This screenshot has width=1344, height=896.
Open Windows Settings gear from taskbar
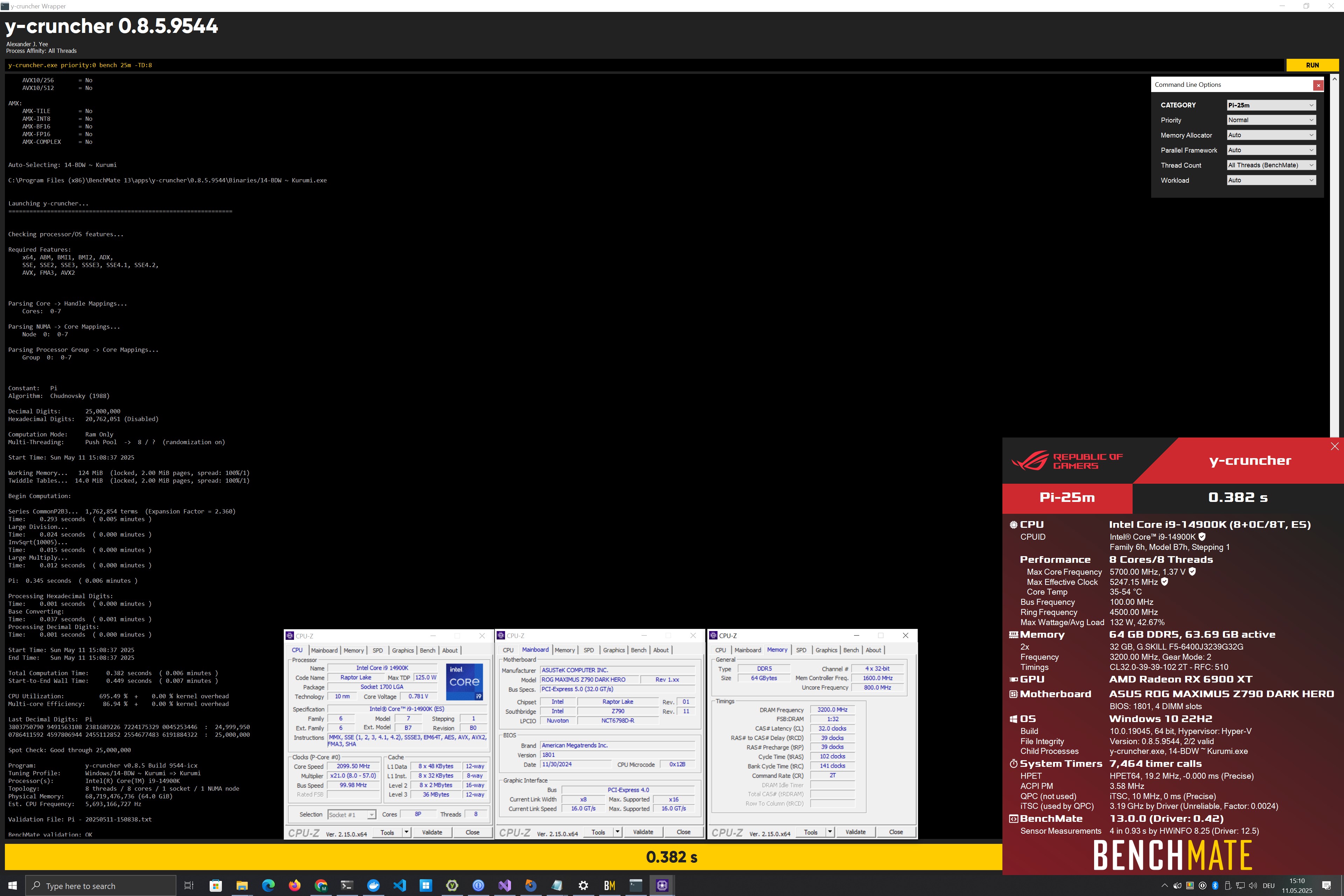(x=583, y=886)
